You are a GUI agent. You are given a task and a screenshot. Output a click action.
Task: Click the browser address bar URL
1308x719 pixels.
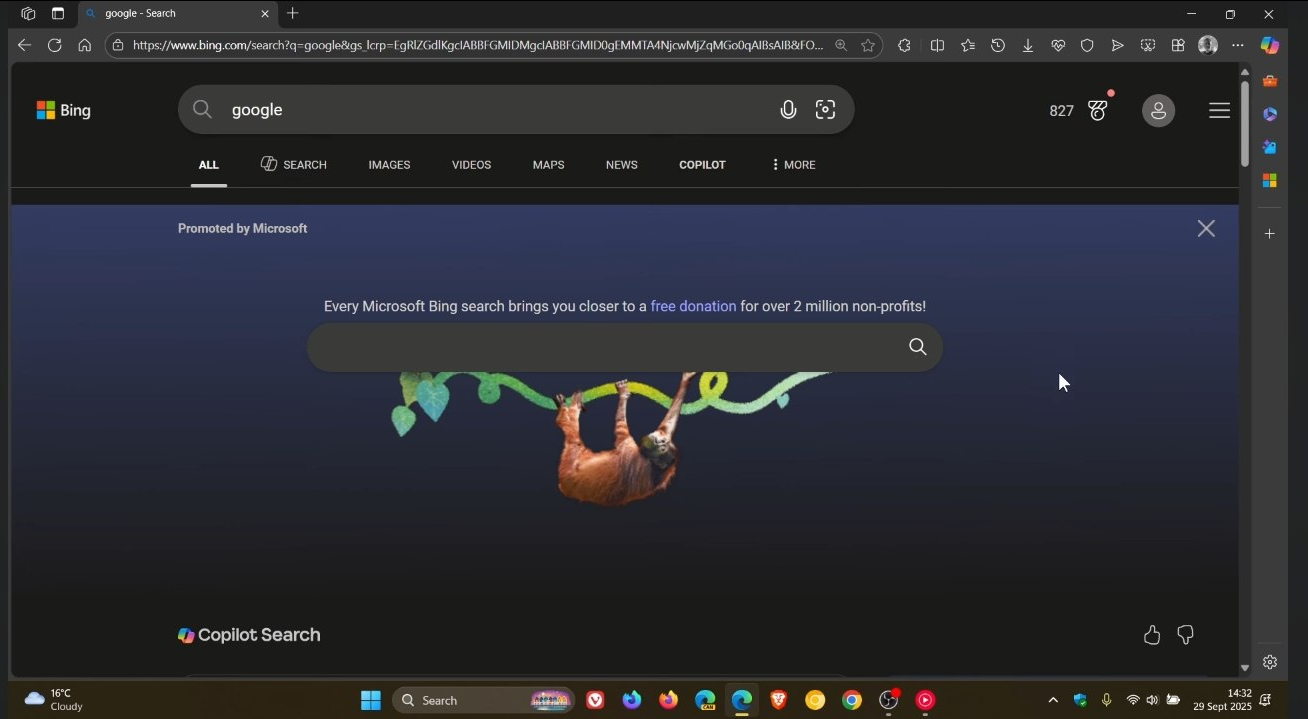click(x=478, y=45)
